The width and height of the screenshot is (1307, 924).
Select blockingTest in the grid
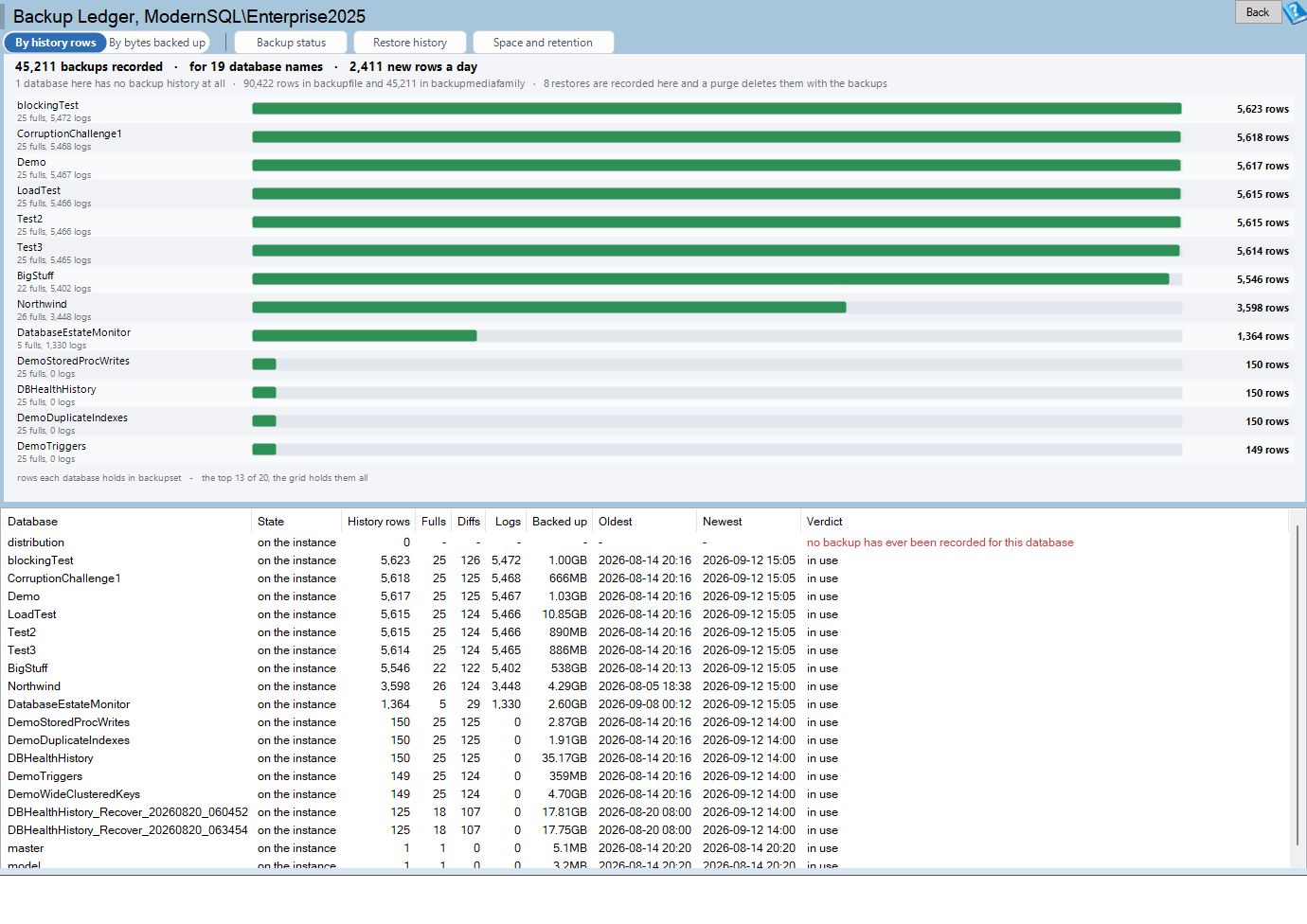[644, 560]
